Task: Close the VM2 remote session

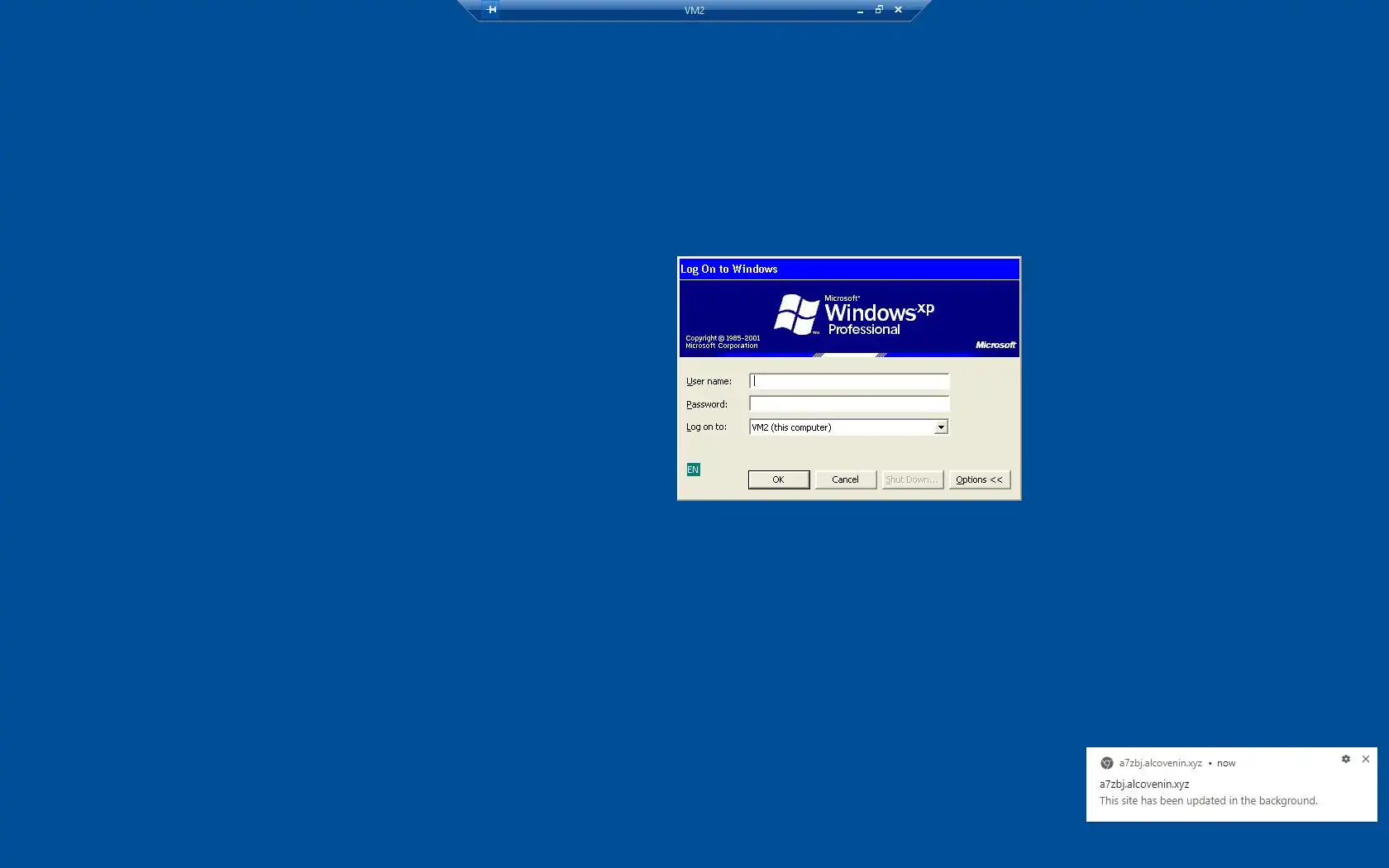Action: [898, 10]
